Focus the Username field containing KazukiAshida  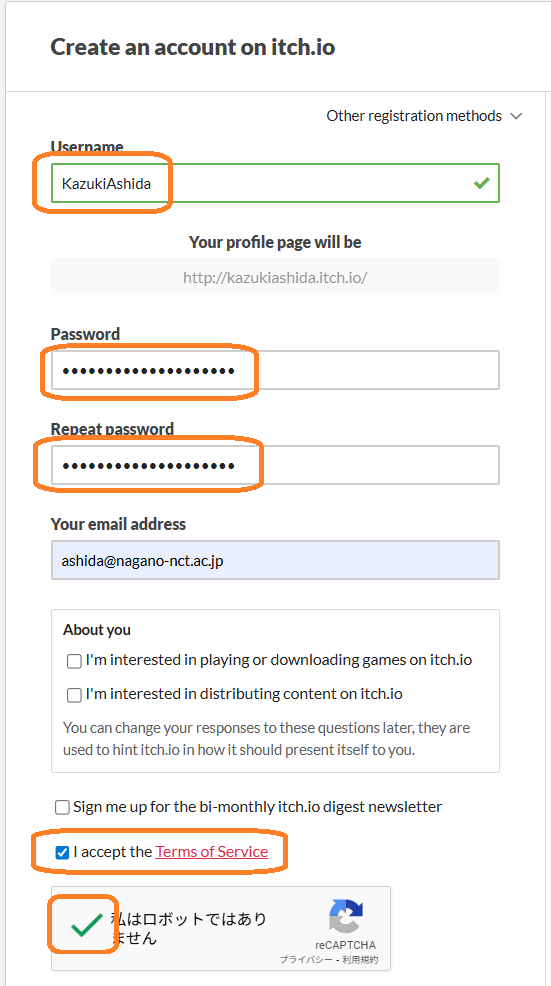[276, 183]
